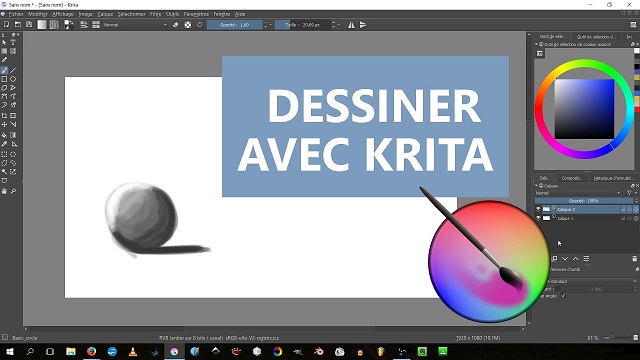Switch to the Historique d'annulation tab
The width and height of the screenshot is (640, 360).
613,178
